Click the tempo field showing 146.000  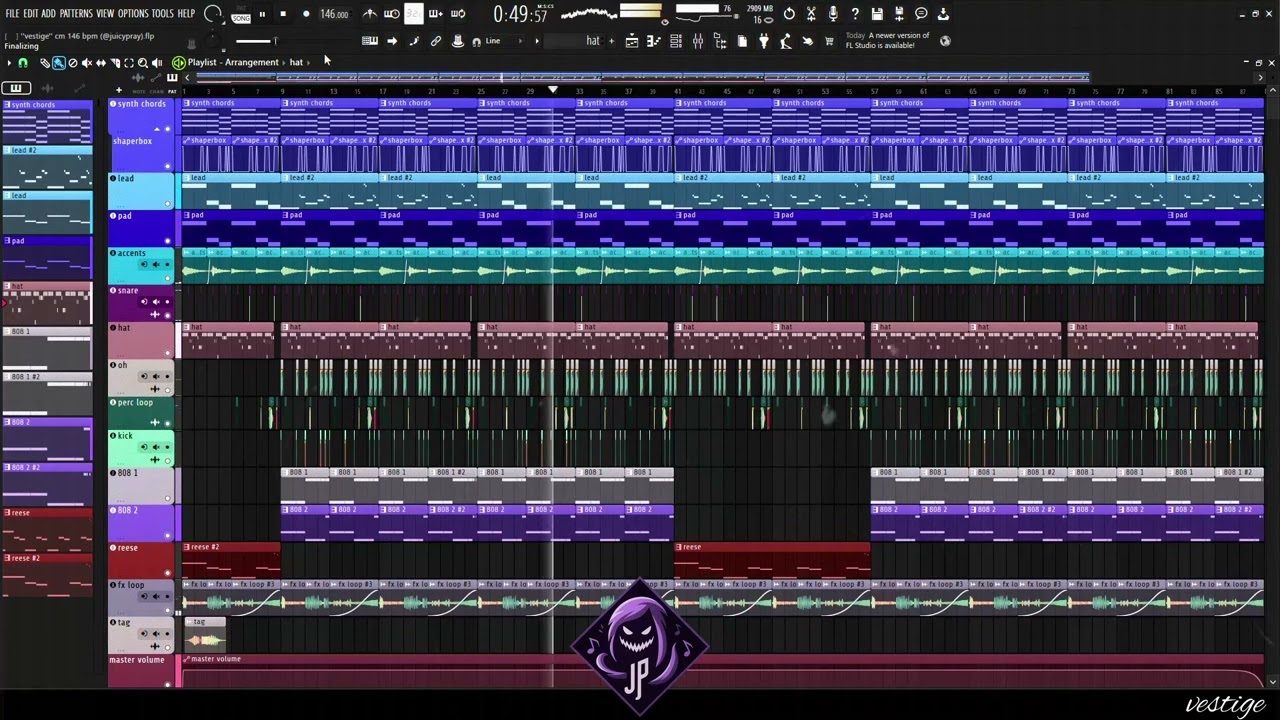334,14
